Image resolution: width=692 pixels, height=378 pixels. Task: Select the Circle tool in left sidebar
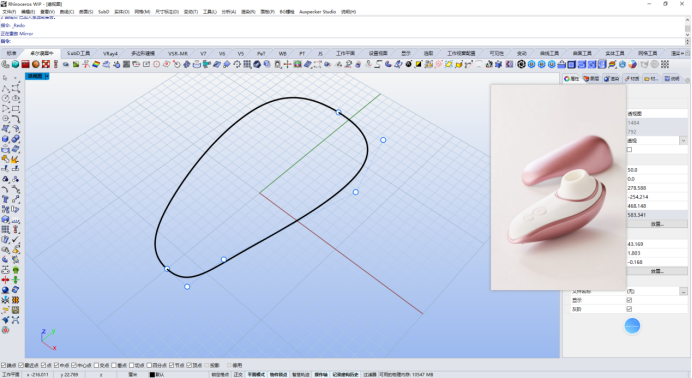5,98
